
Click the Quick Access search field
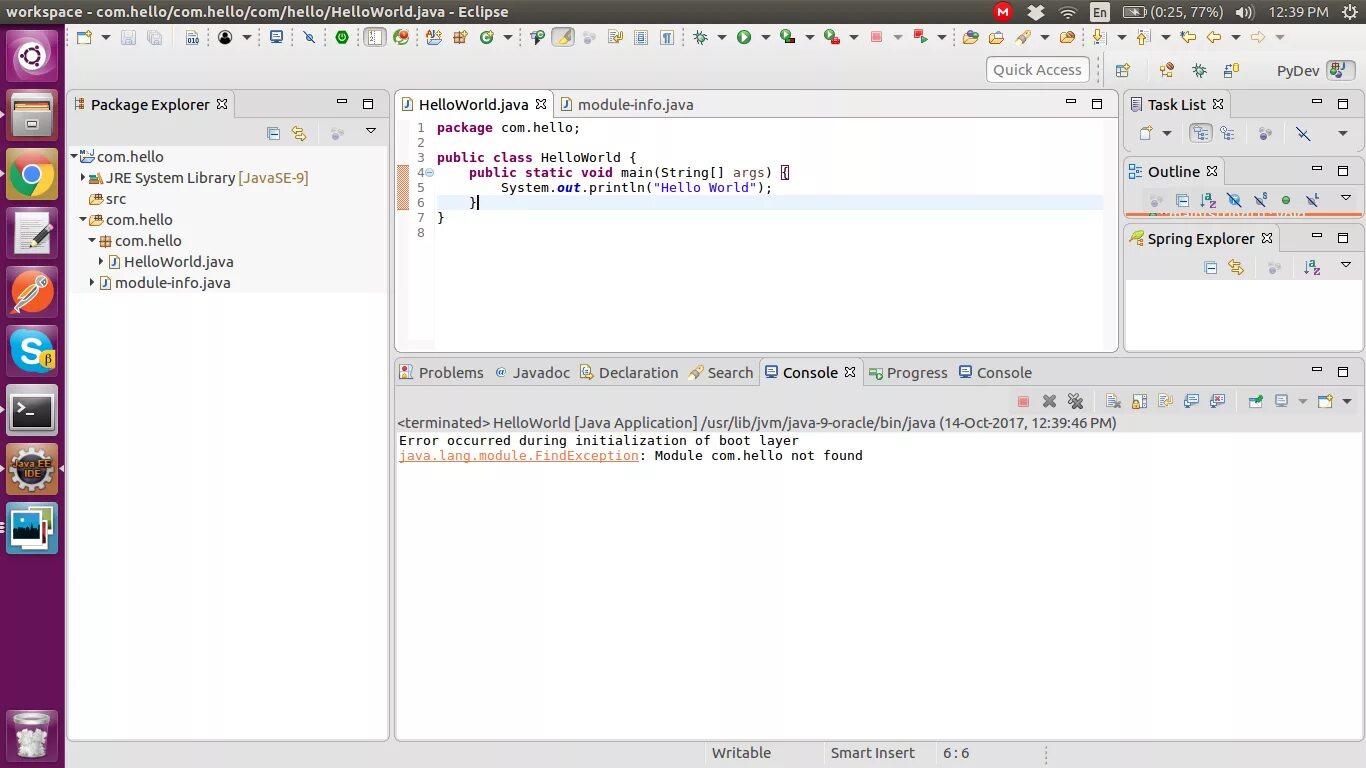(x=1037, y=70)
